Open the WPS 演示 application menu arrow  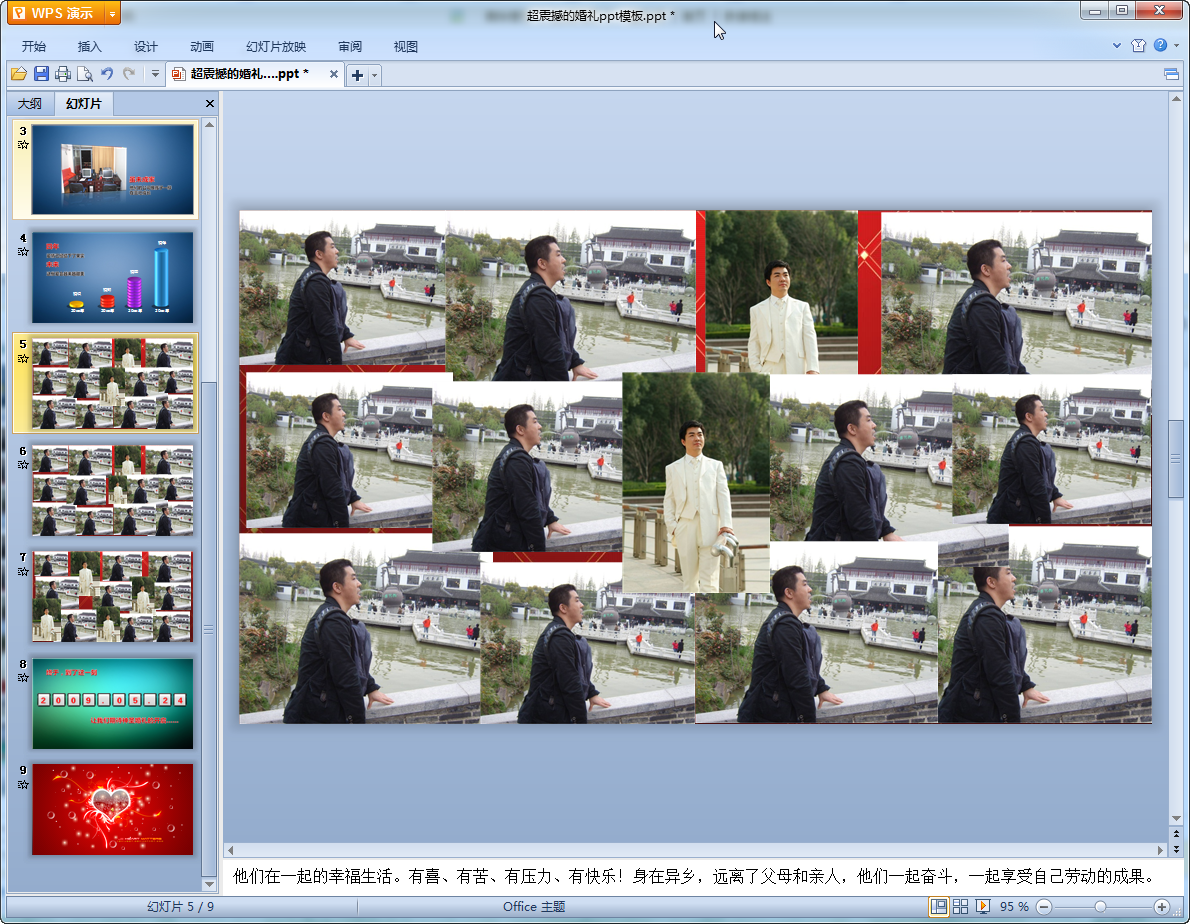(112, 13)
